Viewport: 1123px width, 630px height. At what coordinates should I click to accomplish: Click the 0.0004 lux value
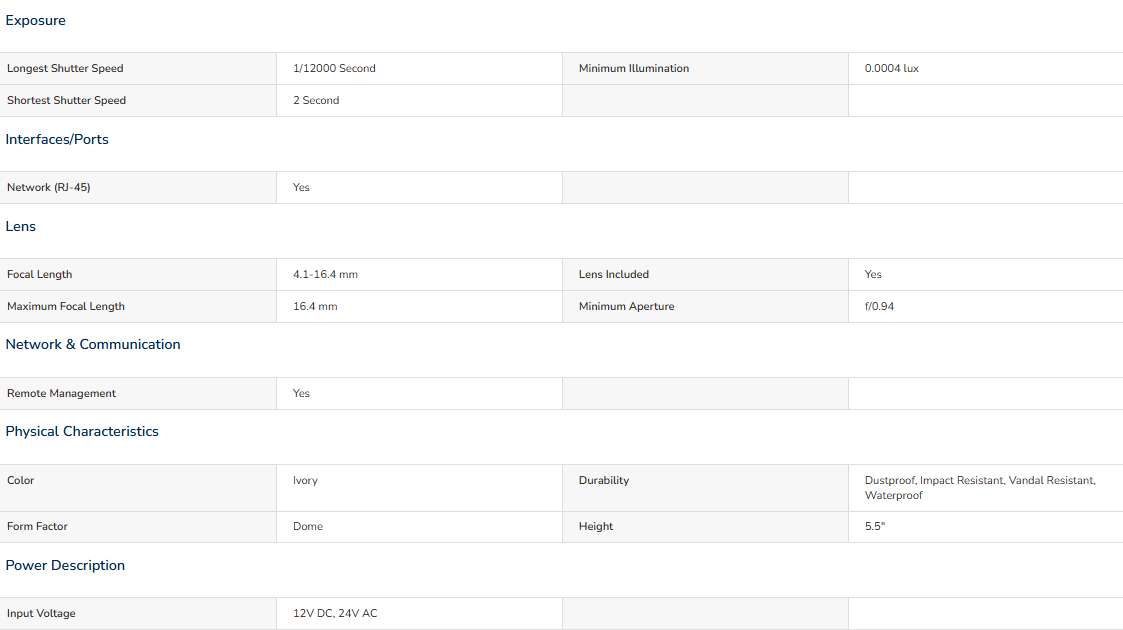coord(892,69)
